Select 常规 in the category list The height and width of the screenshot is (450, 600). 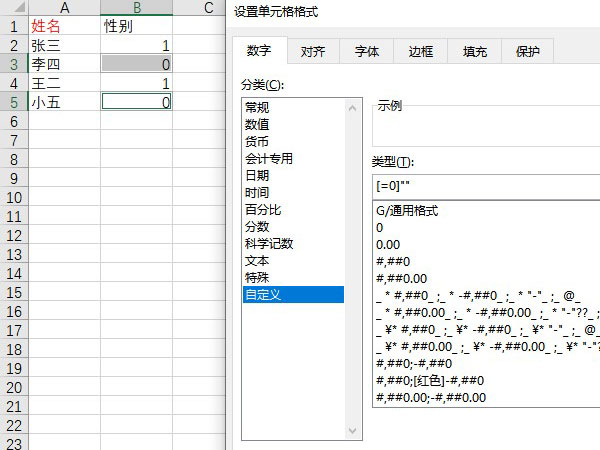(x=293, y=108)
